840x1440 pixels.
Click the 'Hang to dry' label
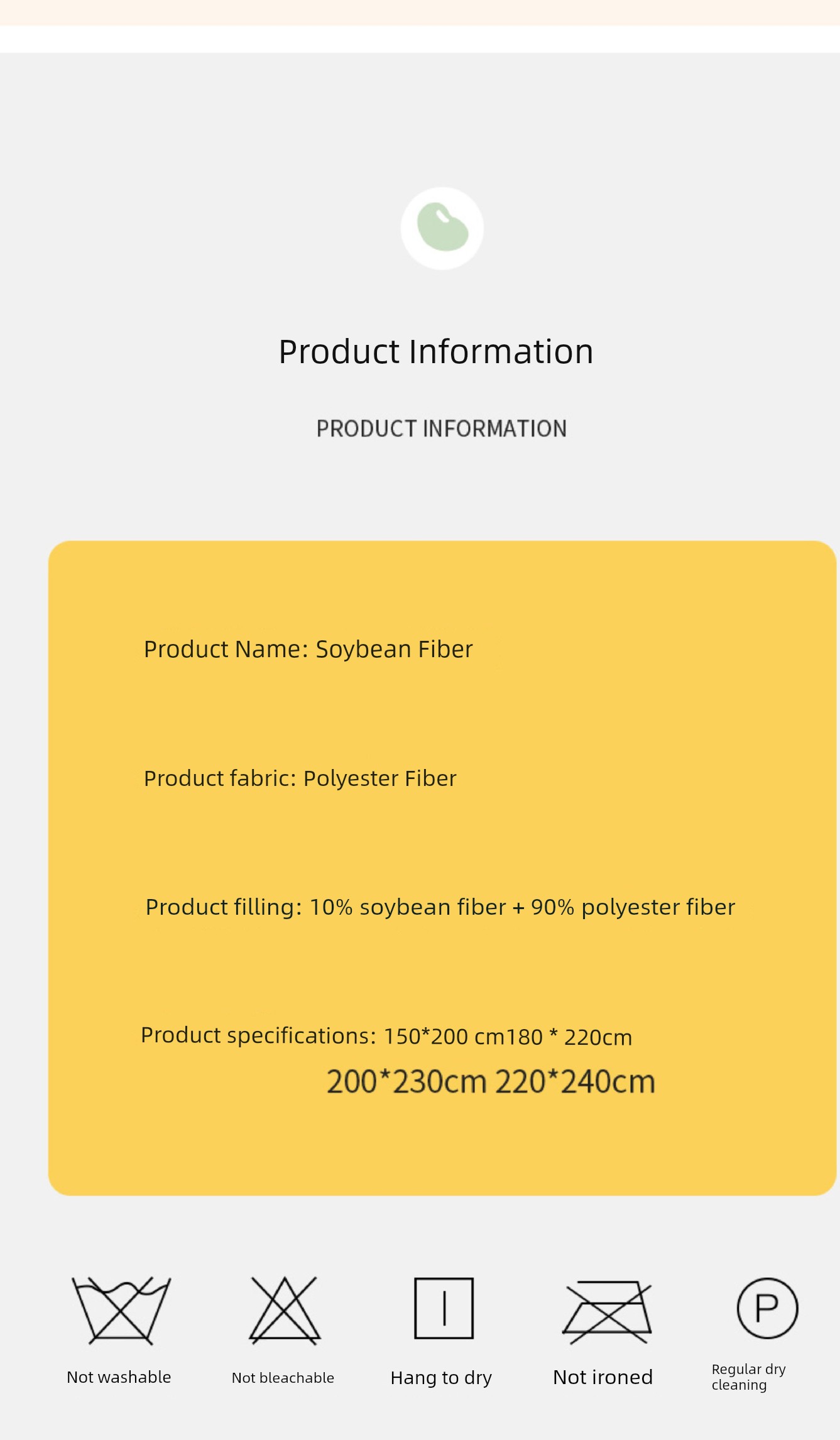pos(441,1378)
